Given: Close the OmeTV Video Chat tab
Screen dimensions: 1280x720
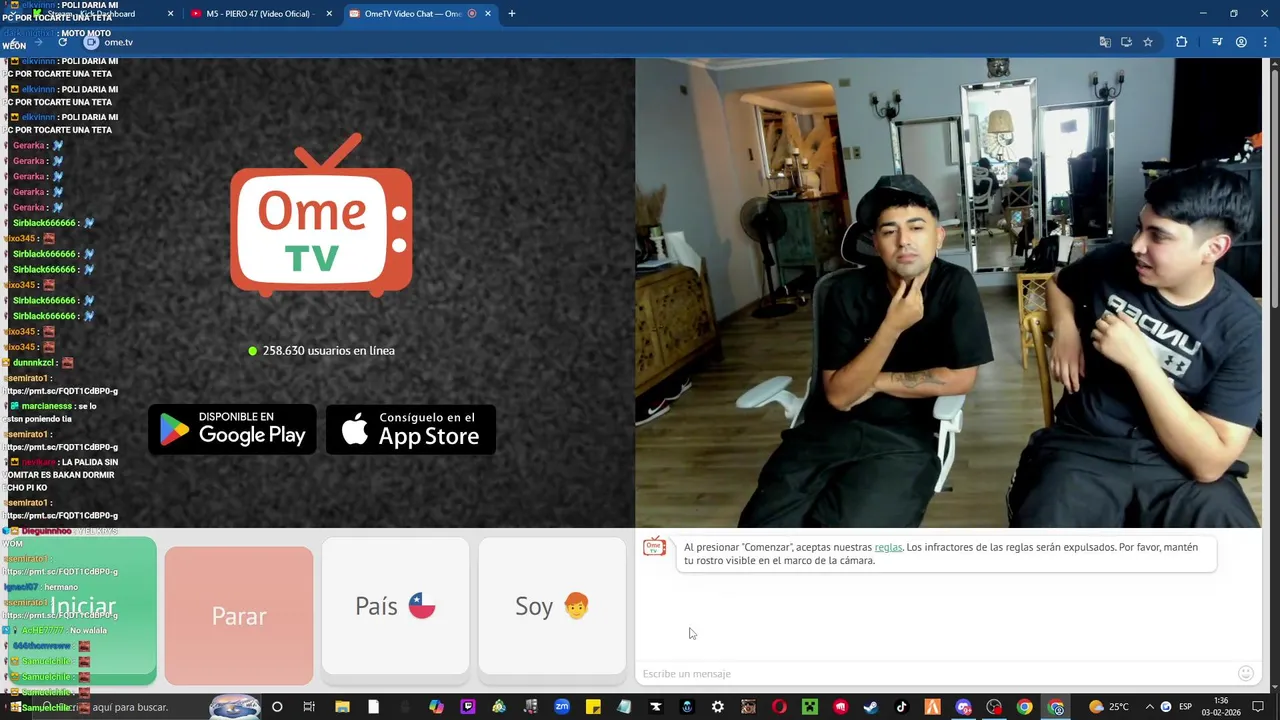Looking at the screenshot, I should (488, 13).
